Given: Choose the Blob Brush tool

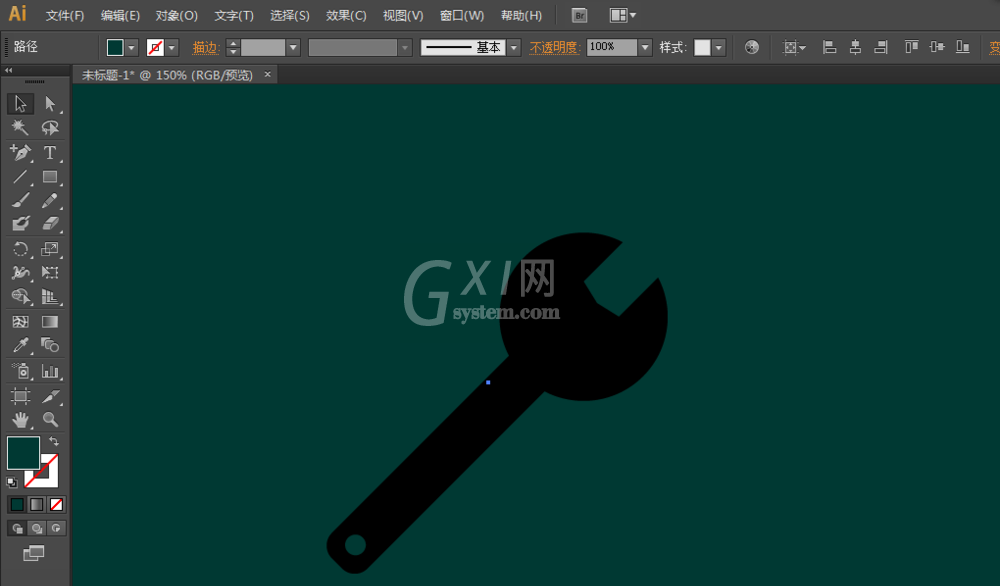Looking at the screenshot, I should (20, 223).
